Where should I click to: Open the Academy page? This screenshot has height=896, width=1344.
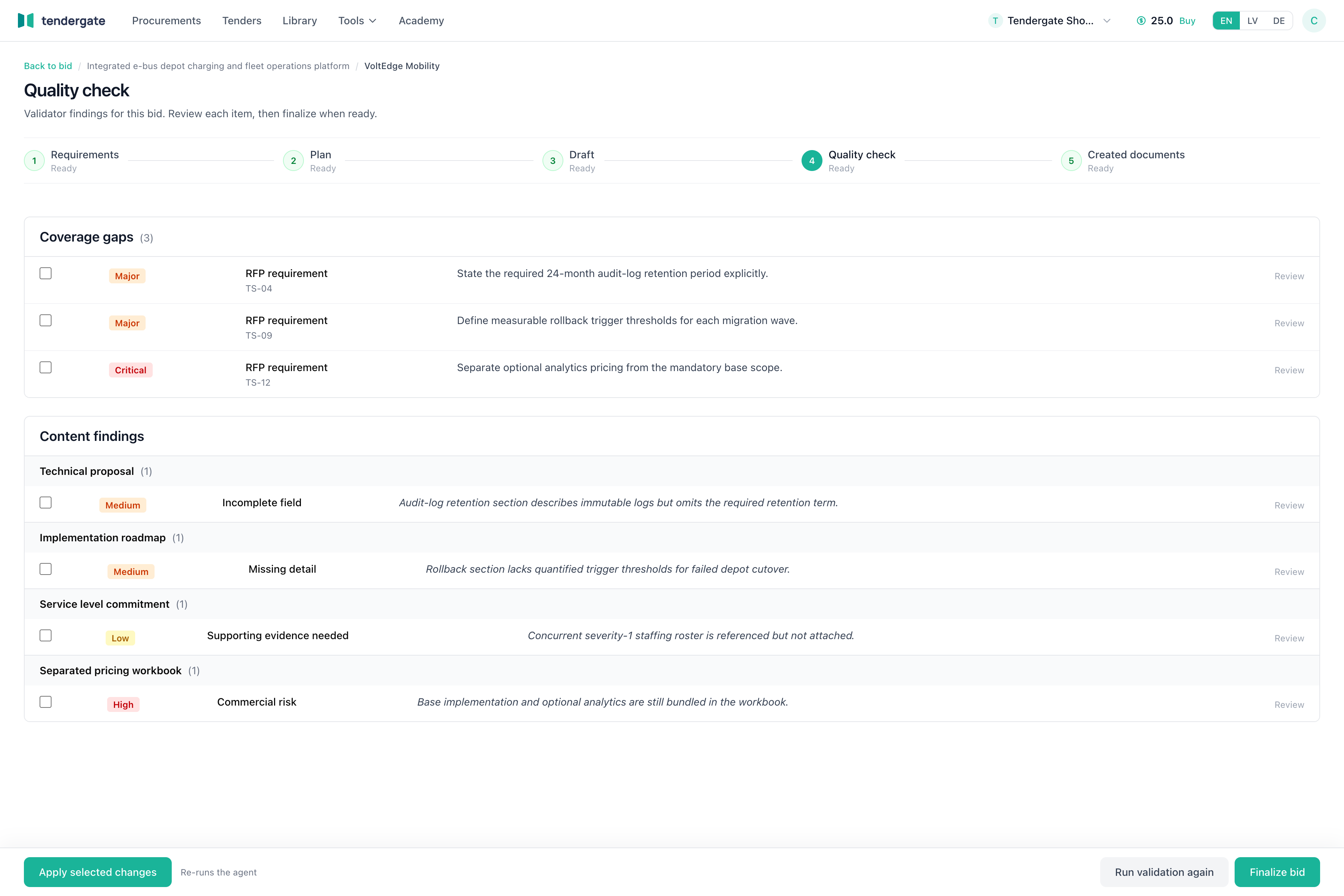click(421, 21)
